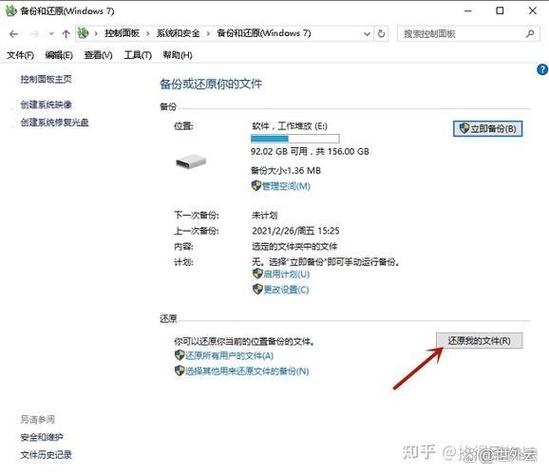Click 创建系统修复光盘 link

pos(55,123)
